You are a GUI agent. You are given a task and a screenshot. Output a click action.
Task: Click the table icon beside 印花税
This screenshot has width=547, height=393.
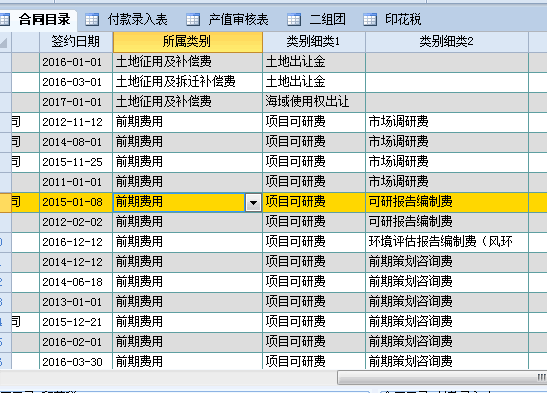tap(370, 20)
